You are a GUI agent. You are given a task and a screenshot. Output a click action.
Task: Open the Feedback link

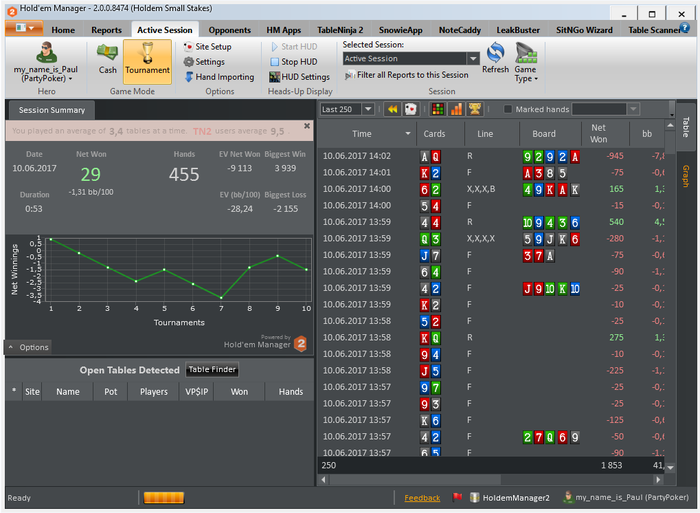coord(422,498)
